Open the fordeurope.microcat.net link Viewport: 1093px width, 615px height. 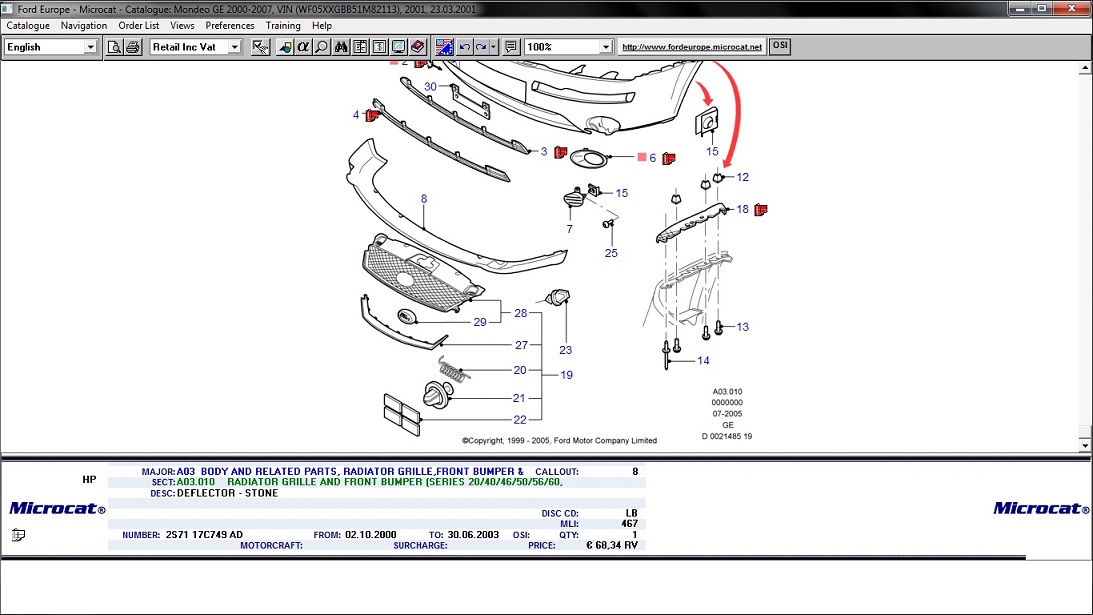(x=691, y=47)
